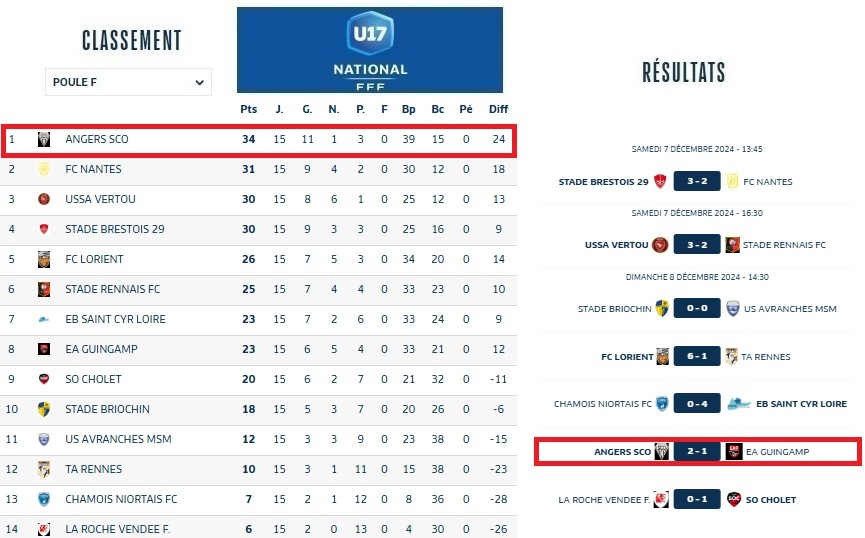865x538 pixels.
Task: Click the FC Nantes crest in standings
Action: click(44, 170)
